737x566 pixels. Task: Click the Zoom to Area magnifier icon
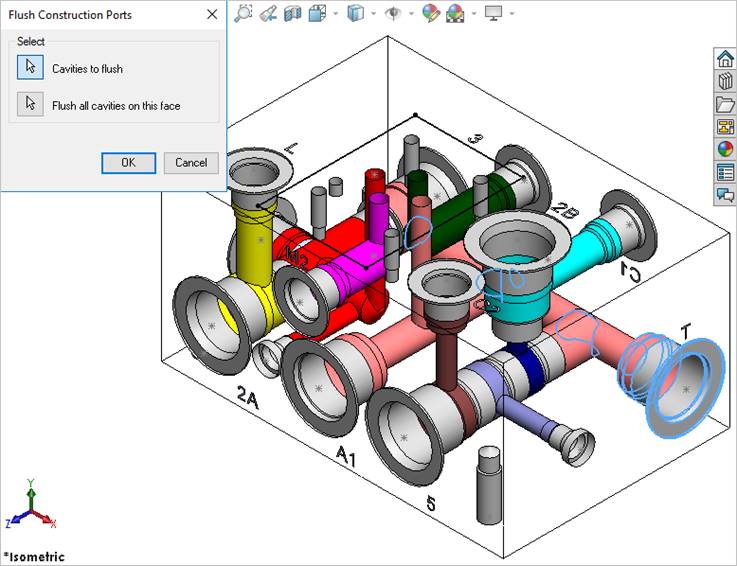243,13
